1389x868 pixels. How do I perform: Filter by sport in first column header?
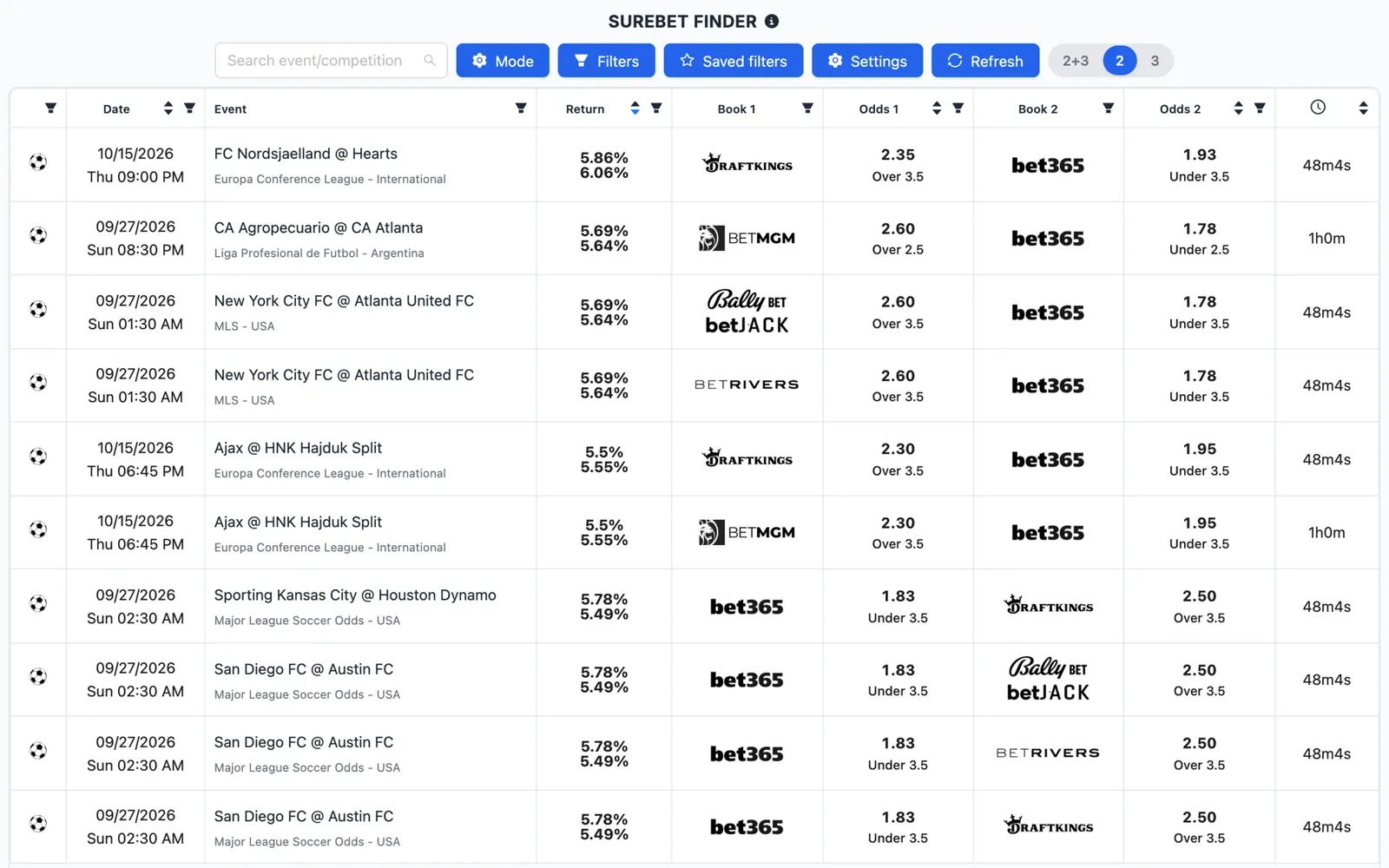click(x=50, y=108)
